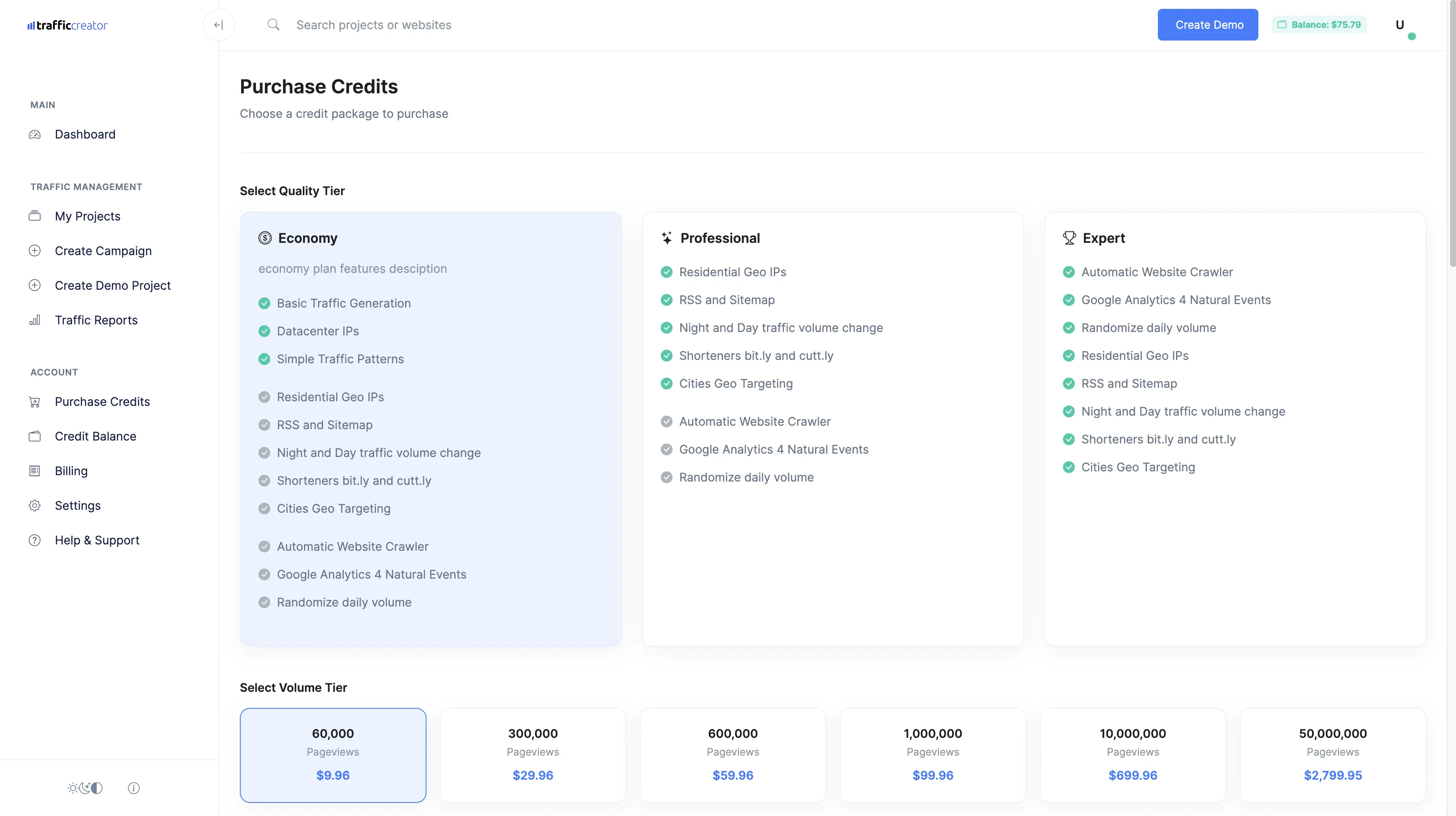
Task: Choose the 60,000 Pageviews volume tier
Action: coord(333,756)
